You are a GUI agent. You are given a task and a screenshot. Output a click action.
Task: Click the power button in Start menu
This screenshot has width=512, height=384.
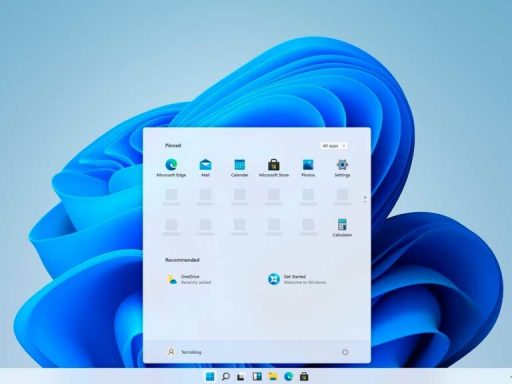tap(345, 352)
